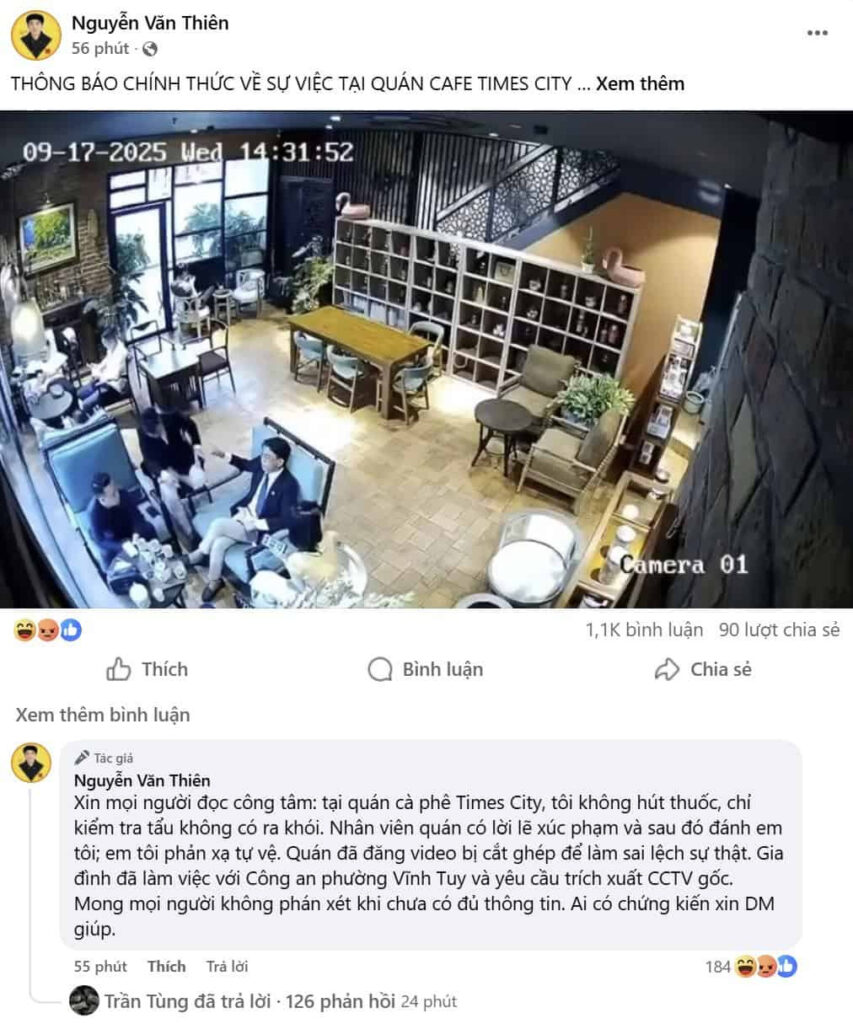Click the globe public audience icon
This screenshot has width=853, height=1024.
click(150, 49)
